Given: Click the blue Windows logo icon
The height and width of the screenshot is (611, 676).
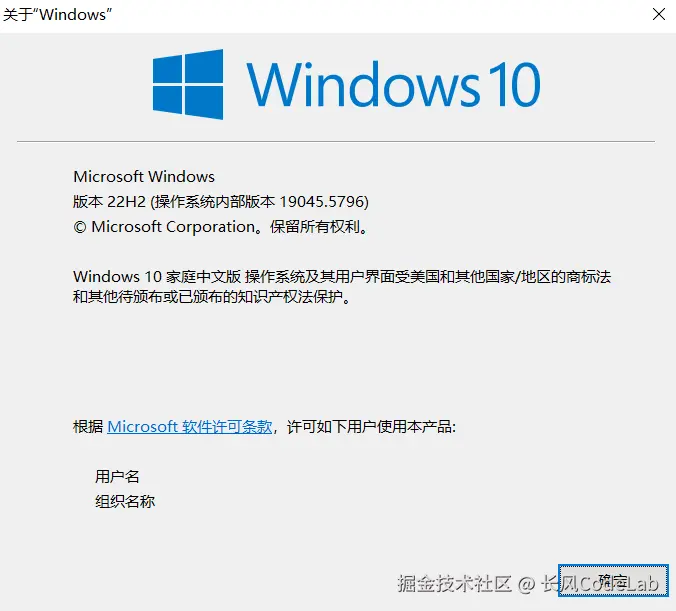Looking at the screenshot, I should coord(188,84).
